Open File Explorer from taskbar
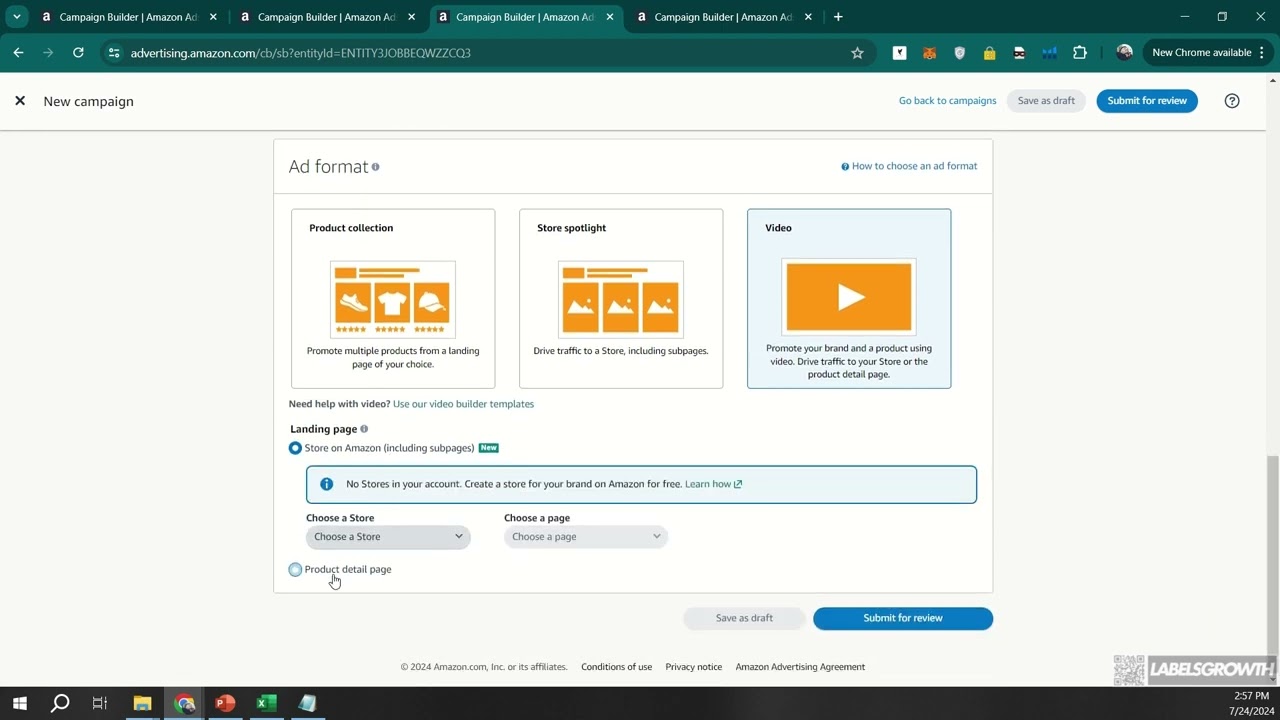Viewport: 1280px width, 720px height. 142,703
